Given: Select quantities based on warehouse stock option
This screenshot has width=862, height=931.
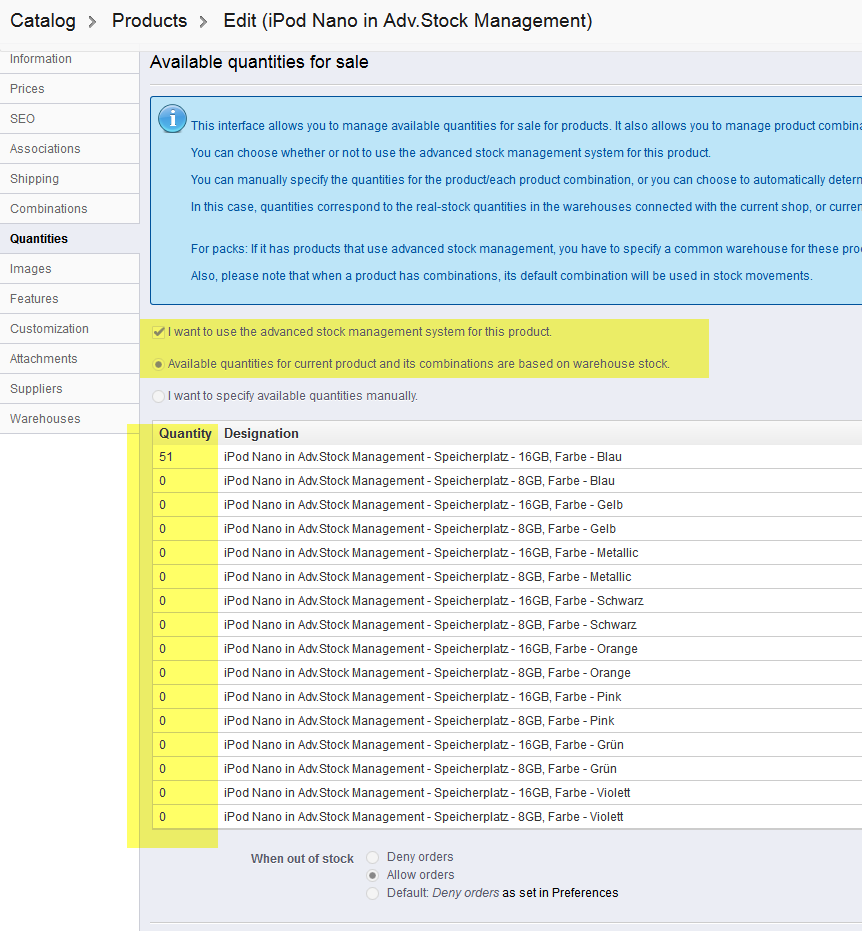Looking at the screenshot, I should pyautogui.click(x=159, y=365).
